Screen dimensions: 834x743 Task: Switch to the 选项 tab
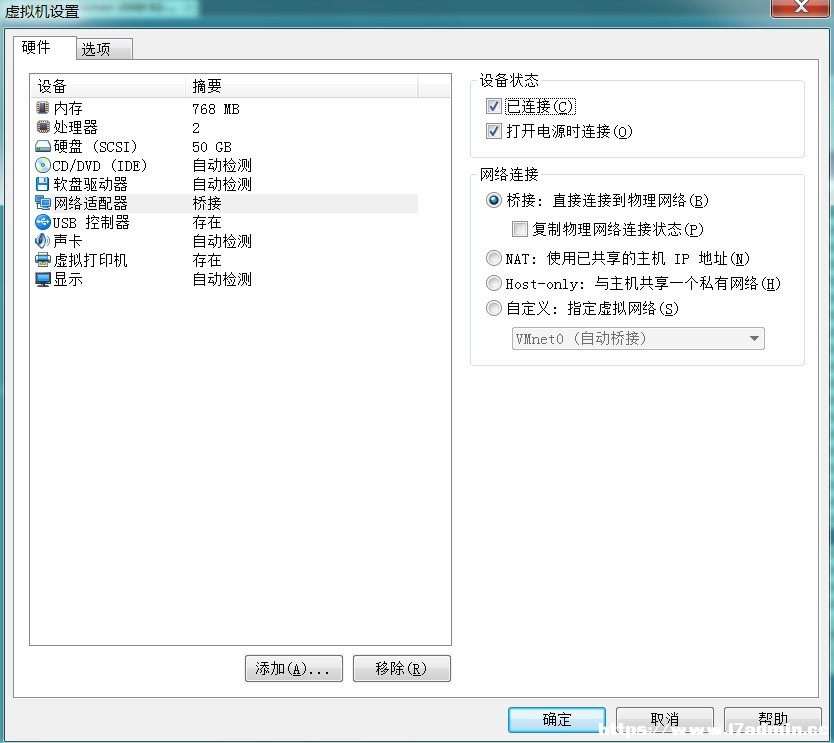104,49
